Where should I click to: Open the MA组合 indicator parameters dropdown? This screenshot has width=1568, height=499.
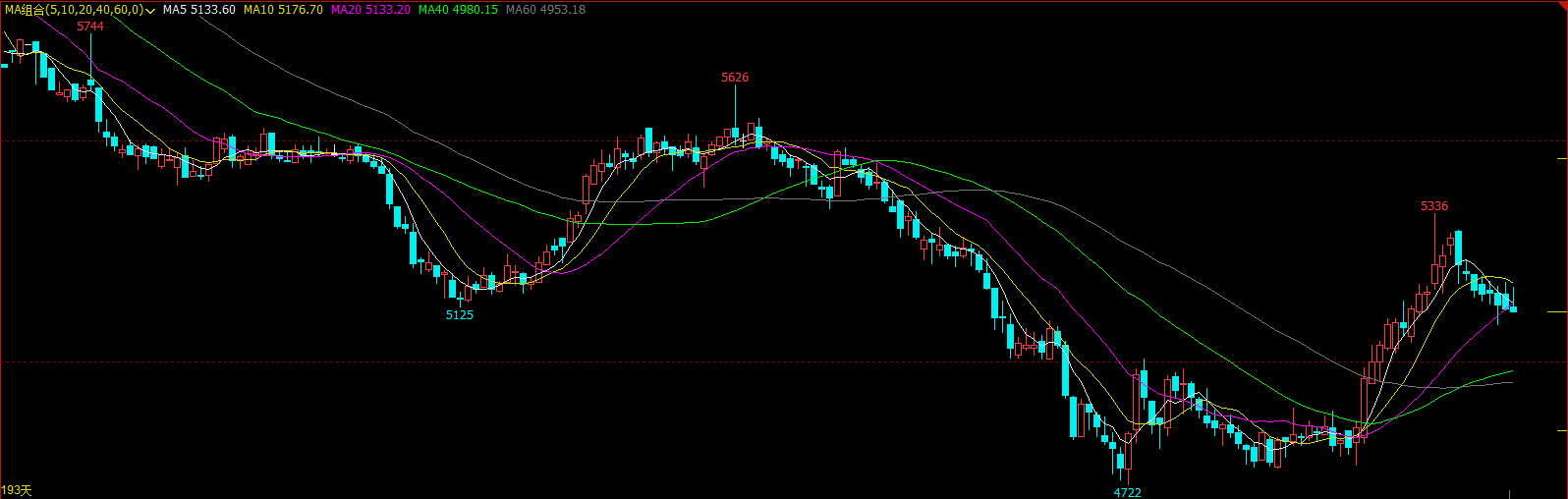150,10
